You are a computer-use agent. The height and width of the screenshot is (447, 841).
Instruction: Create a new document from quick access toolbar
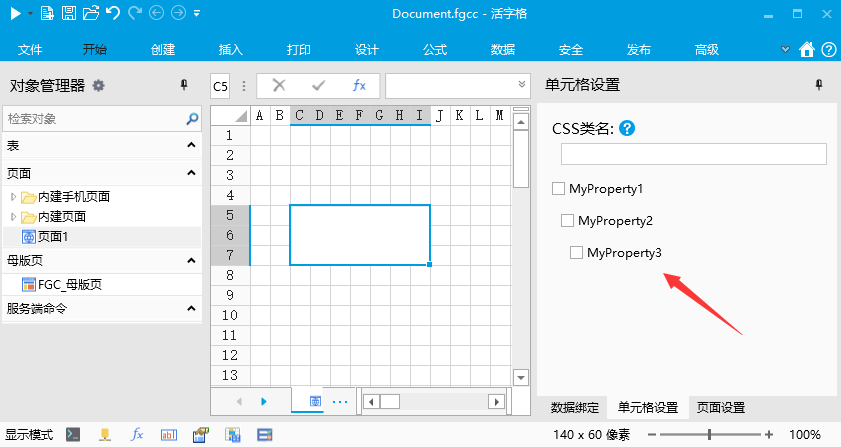coord(47,13)
